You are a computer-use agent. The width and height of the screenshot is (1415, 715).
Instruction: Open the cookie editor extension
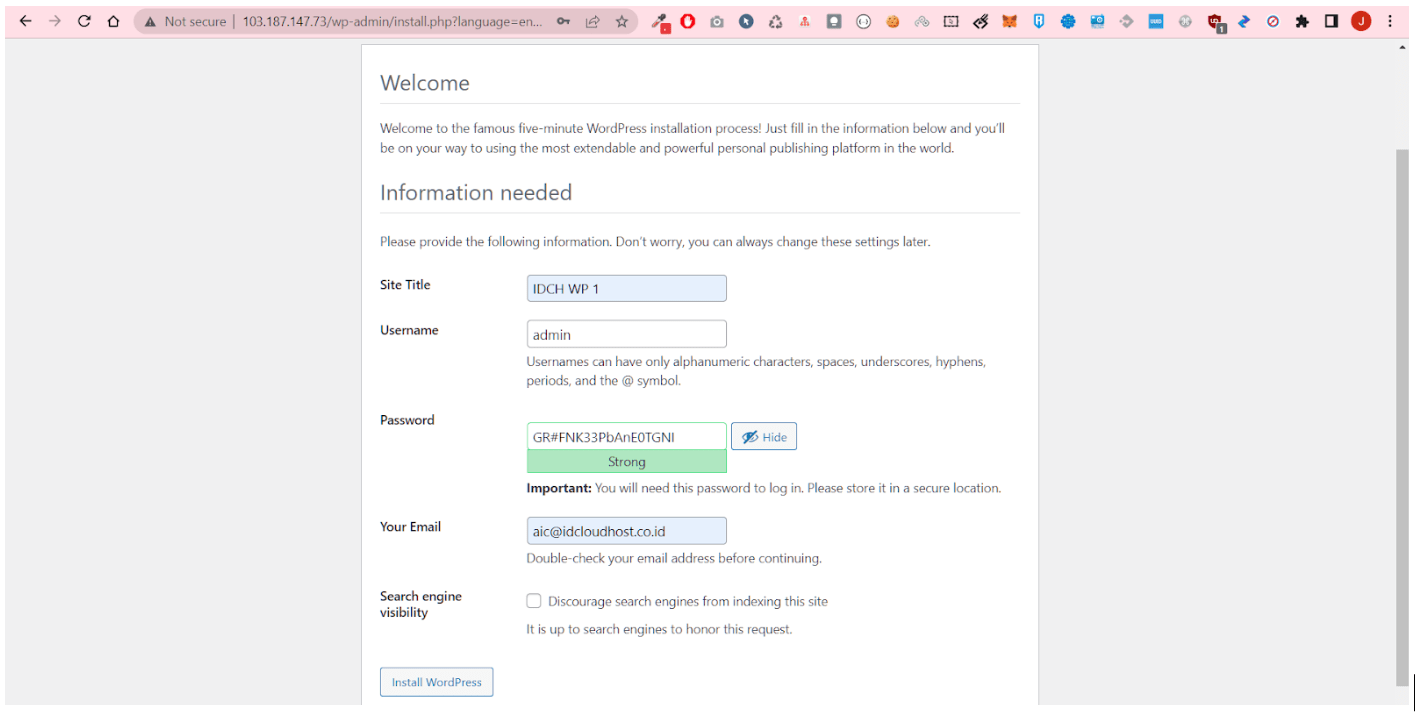(892, 21)
